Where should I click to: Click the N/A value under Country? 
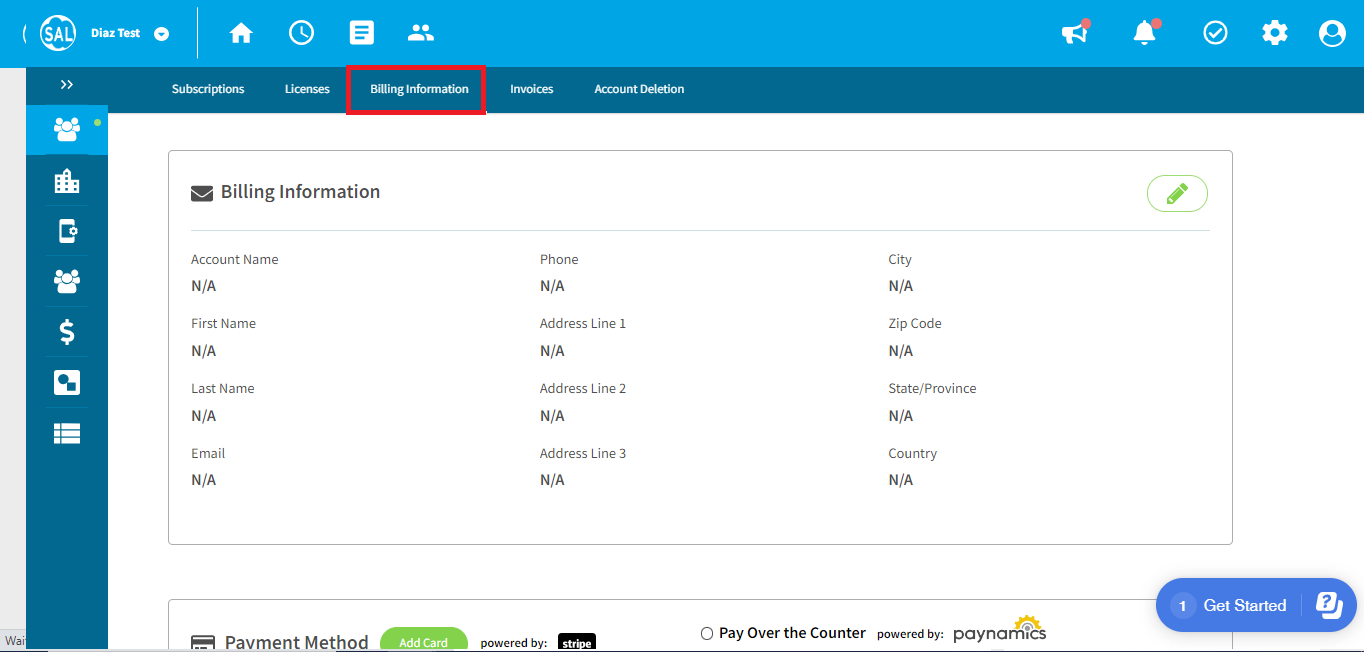click(x=900, y=480)
